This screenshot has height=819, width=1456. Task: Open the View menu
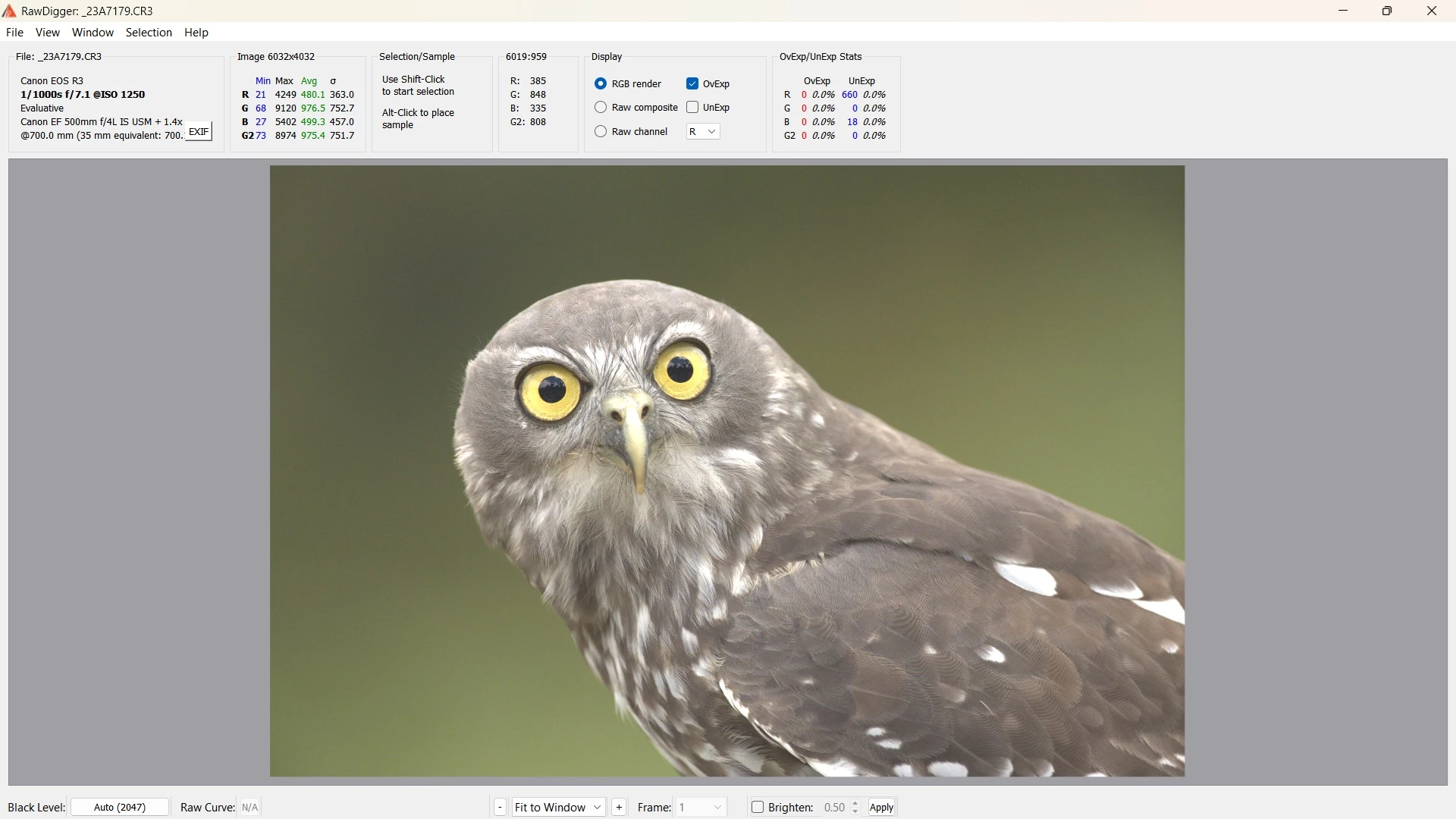(x=48, y=33)
